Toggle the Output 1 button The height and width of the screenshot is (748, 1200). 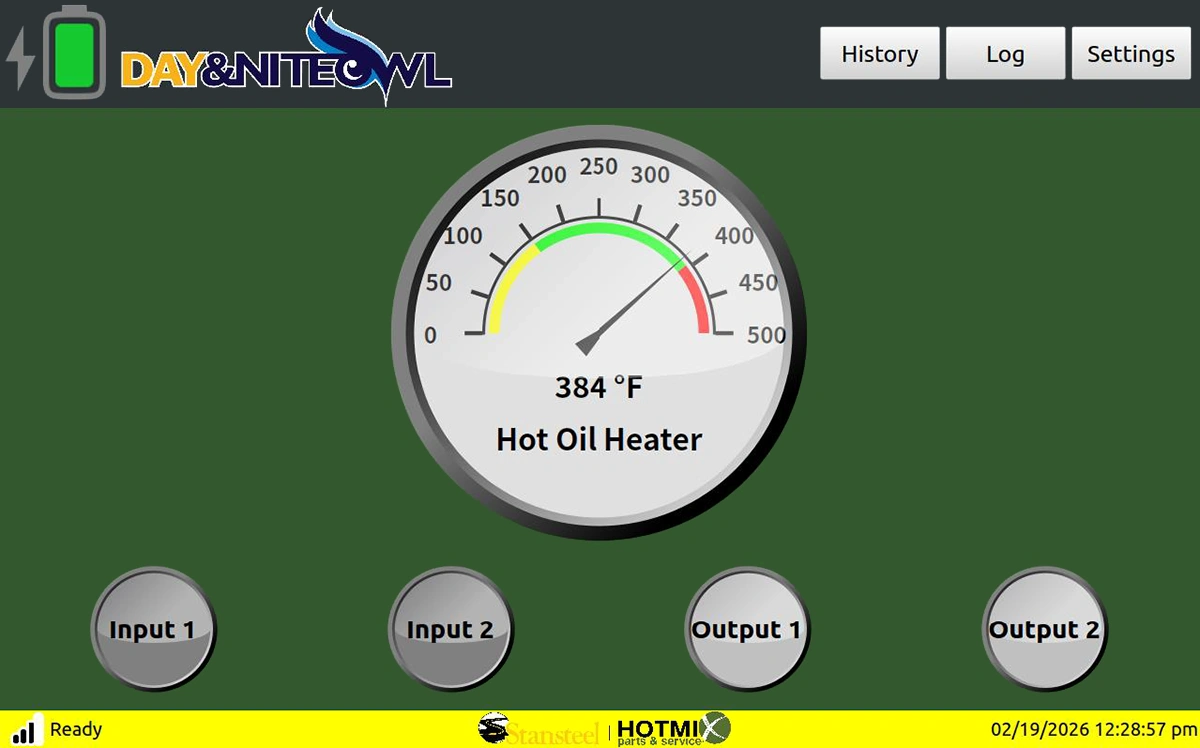click(747, 630)
